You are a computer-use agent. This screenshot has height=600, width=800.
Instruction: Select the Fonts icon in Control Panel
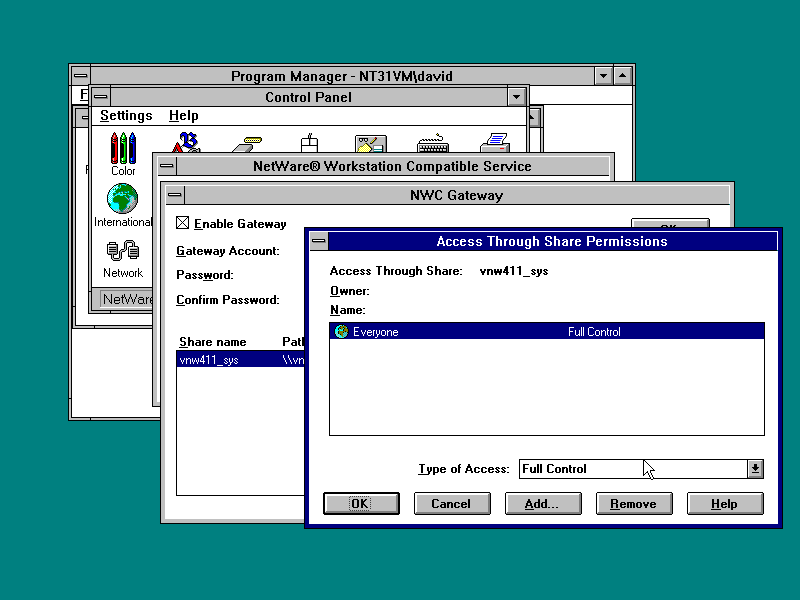[186, 142]
